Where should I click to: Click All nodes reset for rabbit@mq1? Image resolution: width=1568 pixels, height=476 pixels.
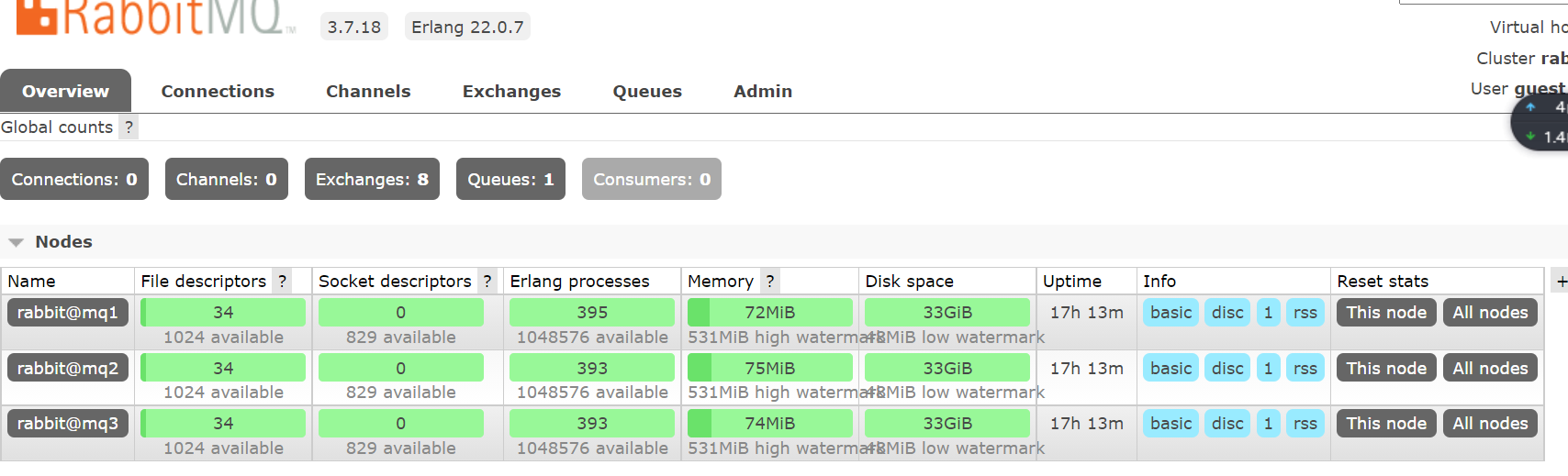pyautogui.click(x=1490, y=313)
